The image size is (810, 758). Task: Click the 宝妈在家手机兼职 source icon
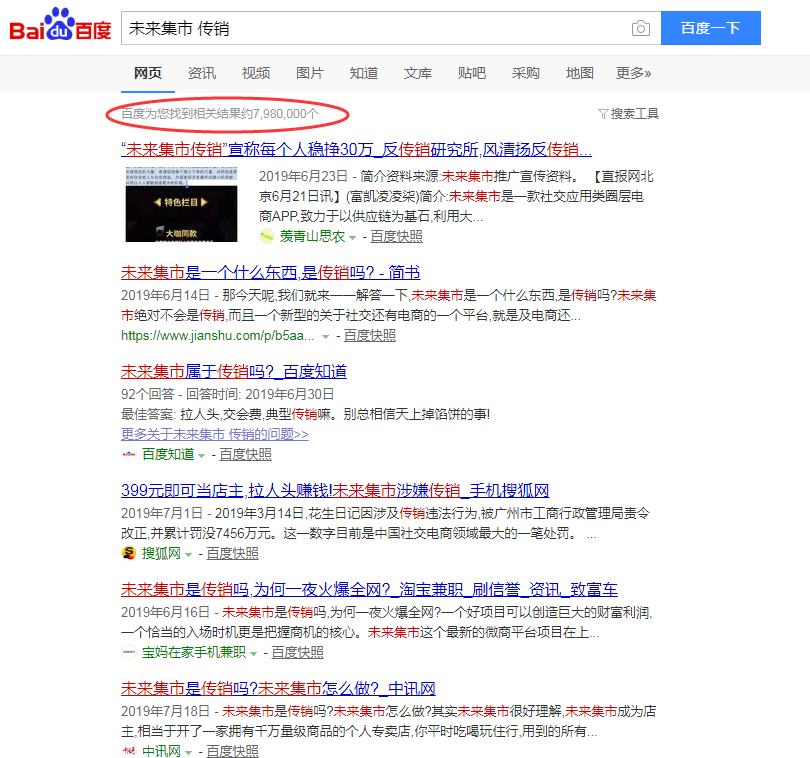click(129, 653)
